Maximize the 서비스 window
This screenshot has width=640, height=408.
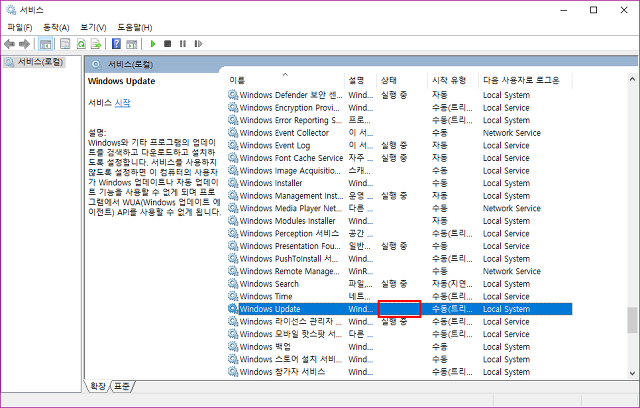594,10
